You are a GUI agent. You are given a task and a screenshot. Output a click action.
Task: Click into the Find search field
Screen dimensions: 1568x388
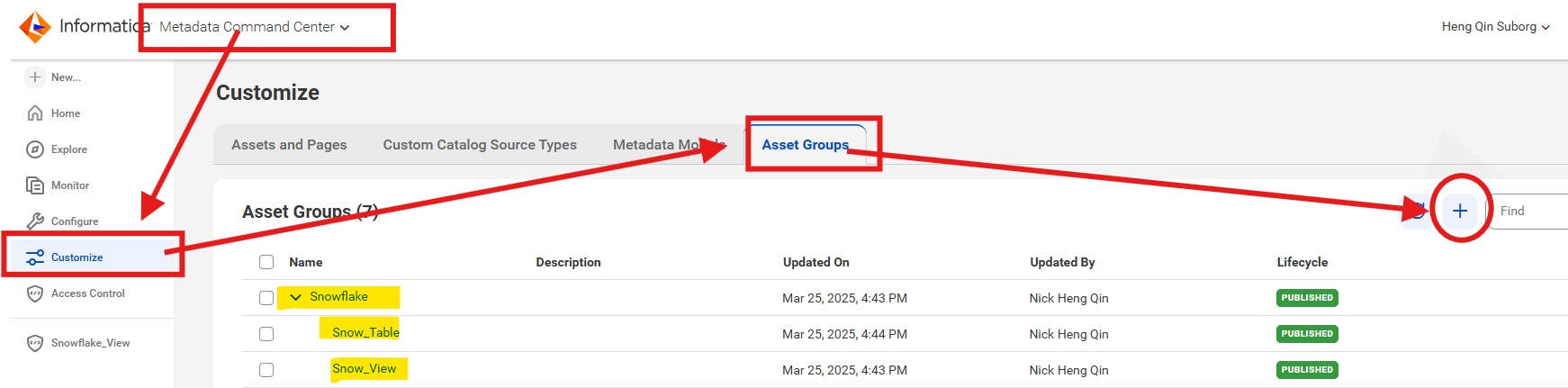point(1528,211)
